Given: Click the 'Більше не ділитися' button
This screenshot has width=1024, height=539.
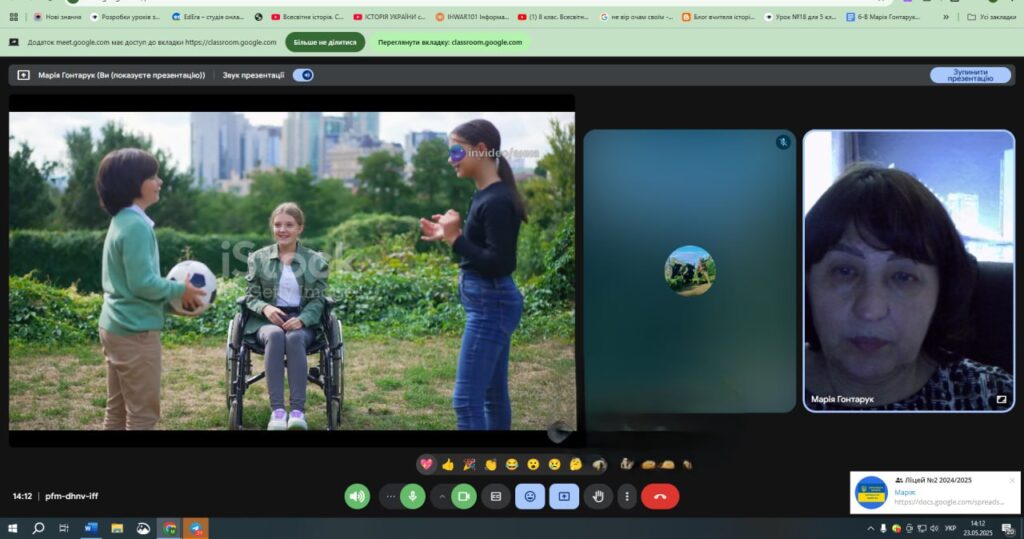Looking at the screenshot, I should (325, 42).
